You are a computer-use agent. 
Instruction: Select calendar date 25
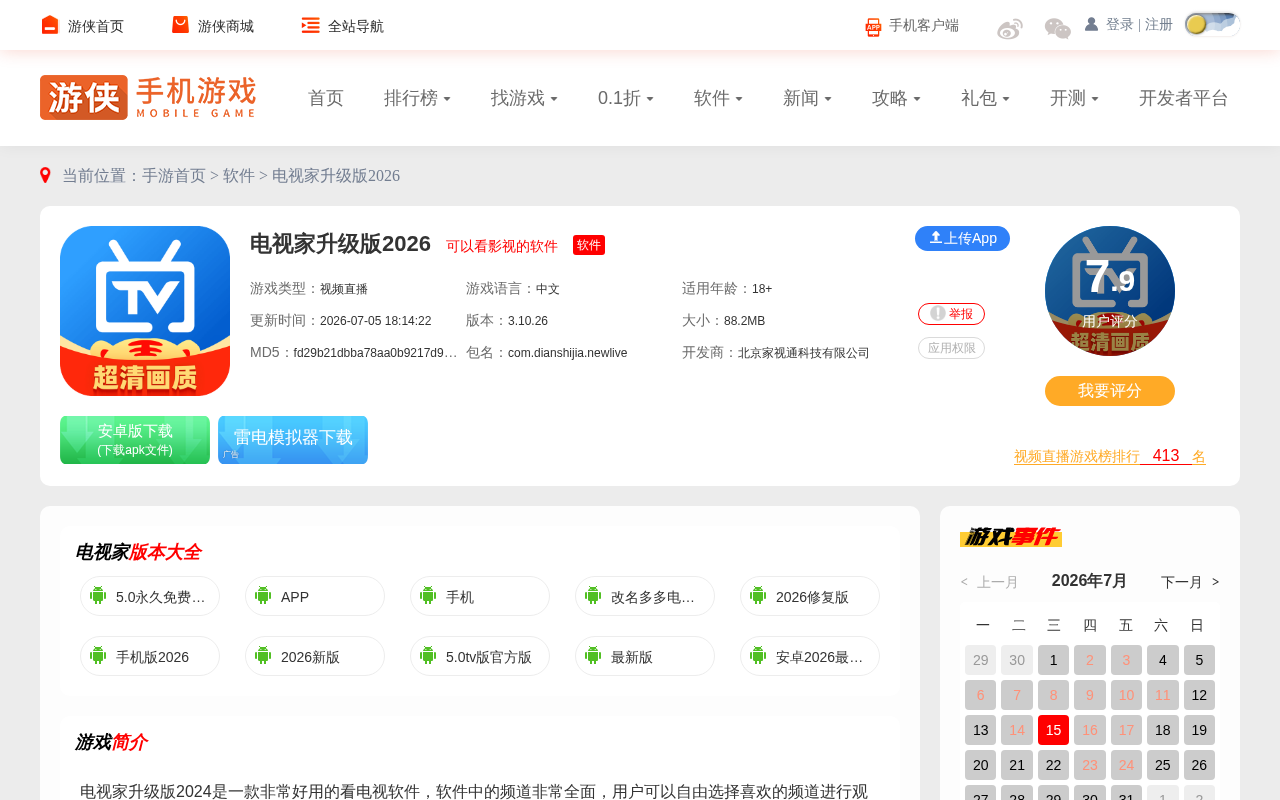tap(1162, 765)
